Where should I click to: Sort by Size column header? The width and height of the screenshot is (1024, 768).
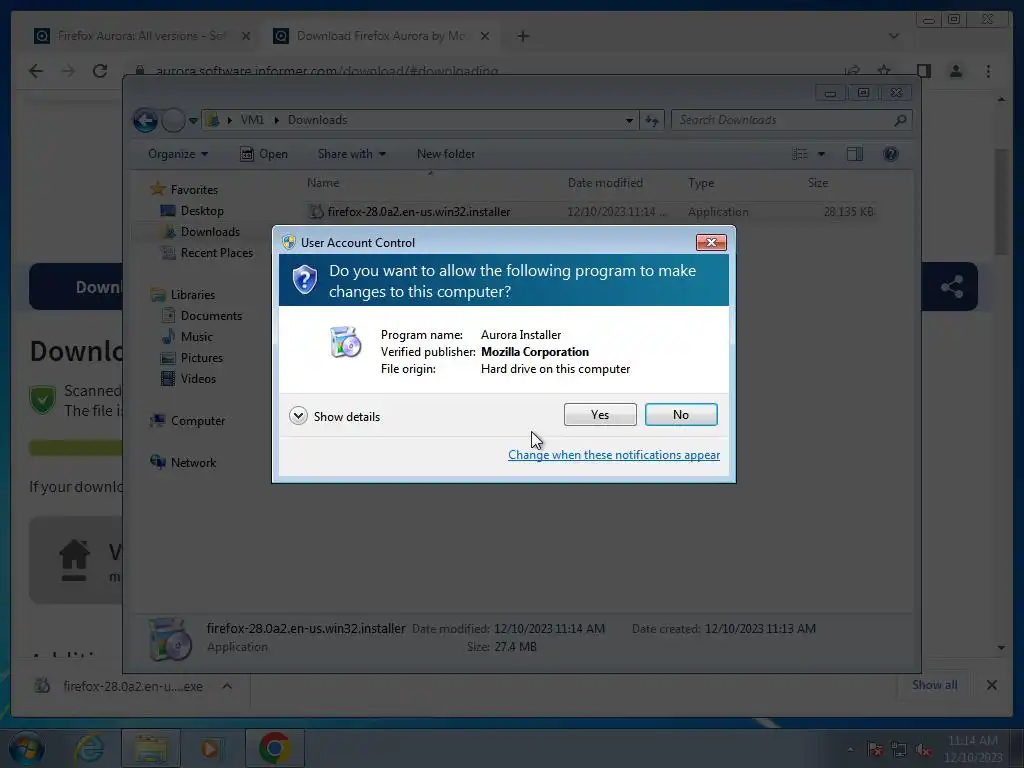[x=818, y=183]
